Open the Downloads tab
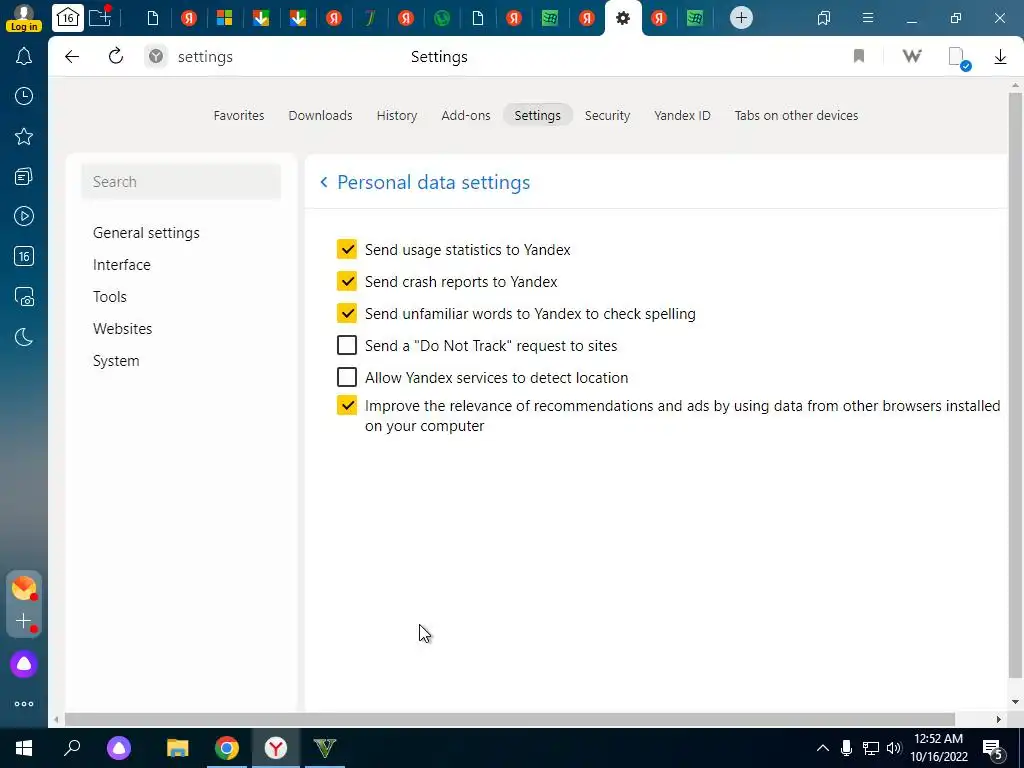The width and height of the screenshot is (1024, 768). [x=320, y=116]
